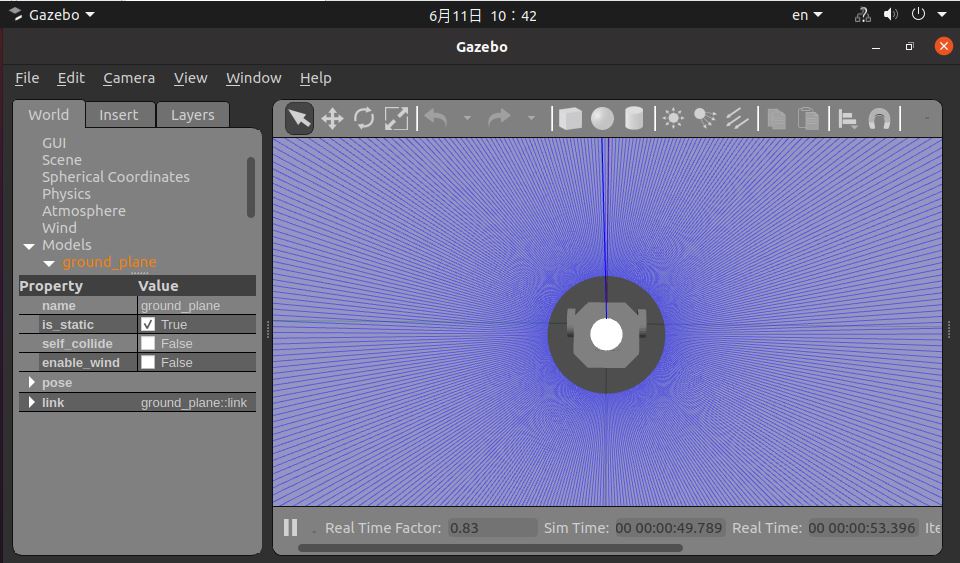The width and height of the screenshot is (960, 563).
Task: Enable the self_collide checkbox
Action: pos(148,343)
